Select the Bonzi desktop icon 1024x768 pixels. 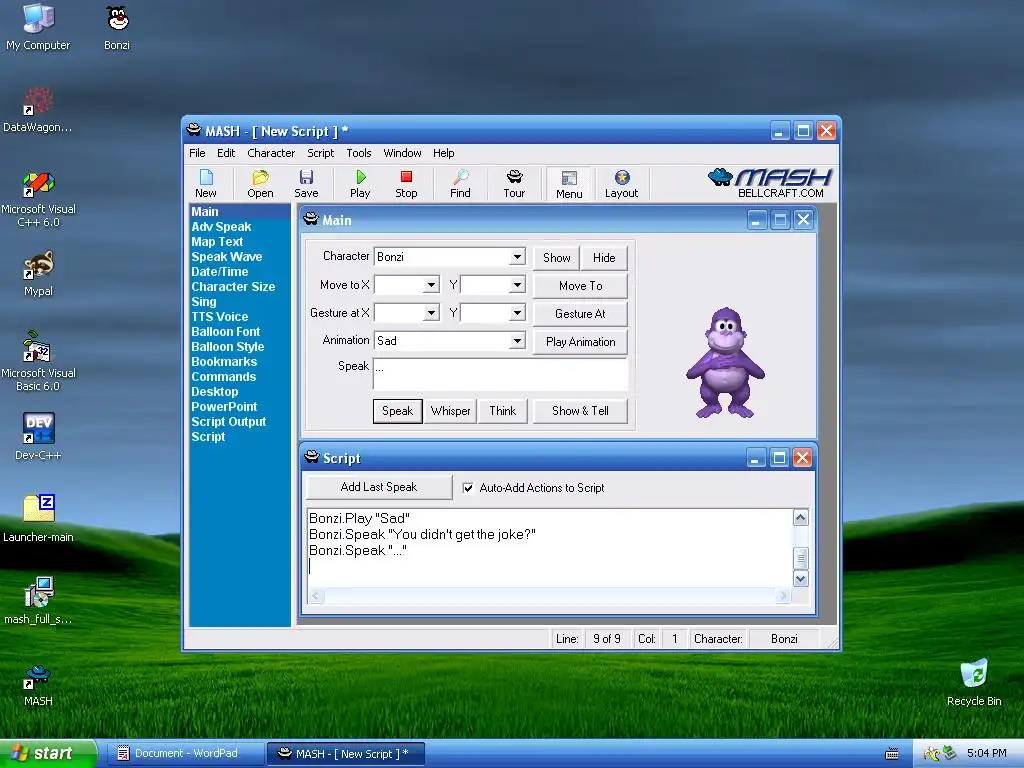click(117, 27)
